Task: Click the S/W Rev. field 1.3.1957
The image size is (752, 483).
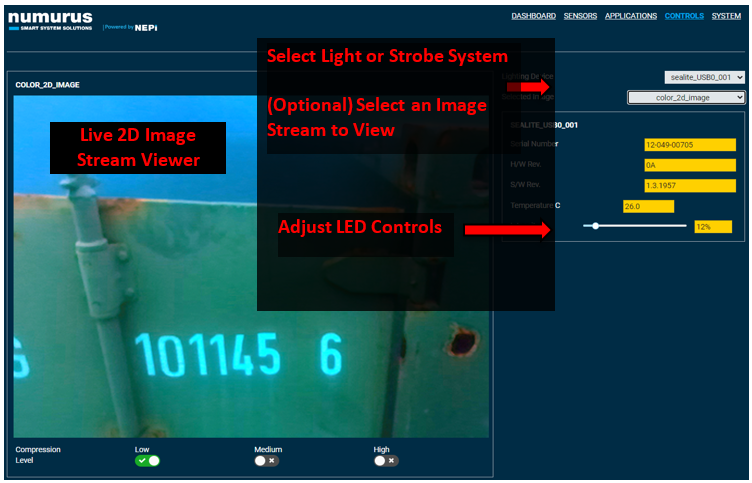Action: click(690, 186)
